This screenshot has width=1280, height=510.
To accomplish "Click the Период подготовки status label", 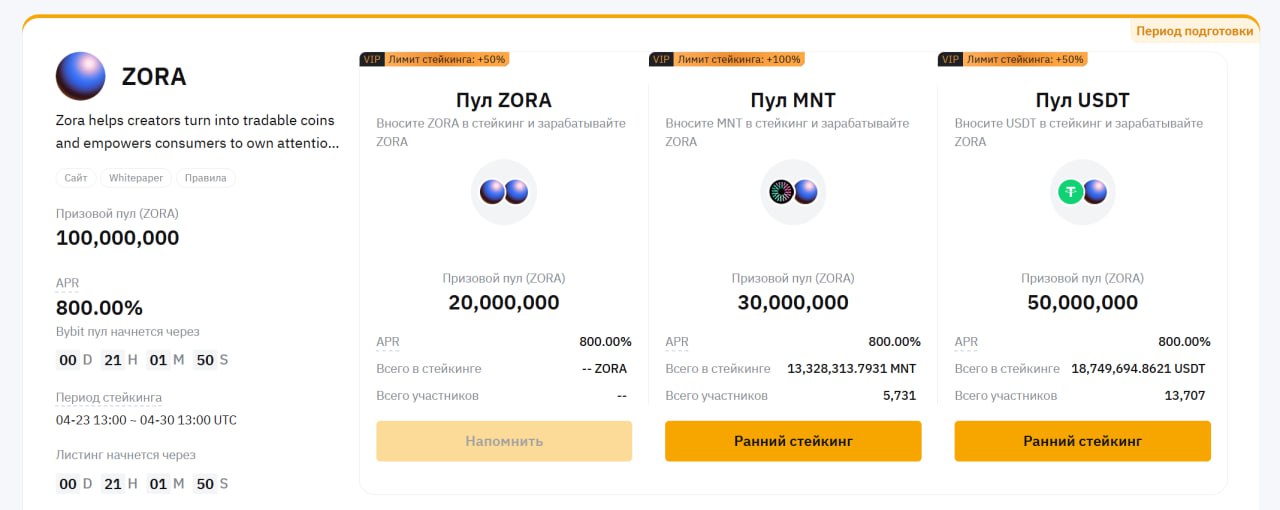I will [1194, 31].
